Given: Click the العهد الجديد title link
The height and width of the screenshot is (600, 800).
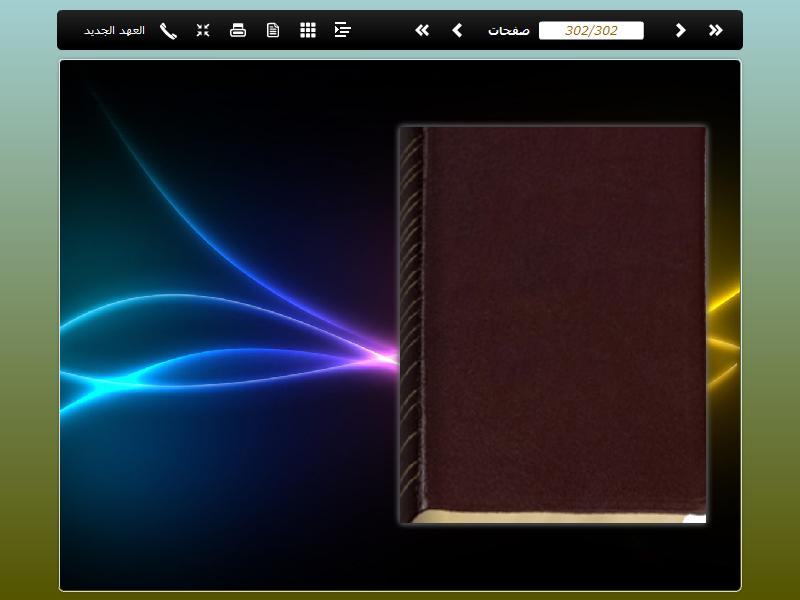Looking at the screenshot, I should pos(114,30).
